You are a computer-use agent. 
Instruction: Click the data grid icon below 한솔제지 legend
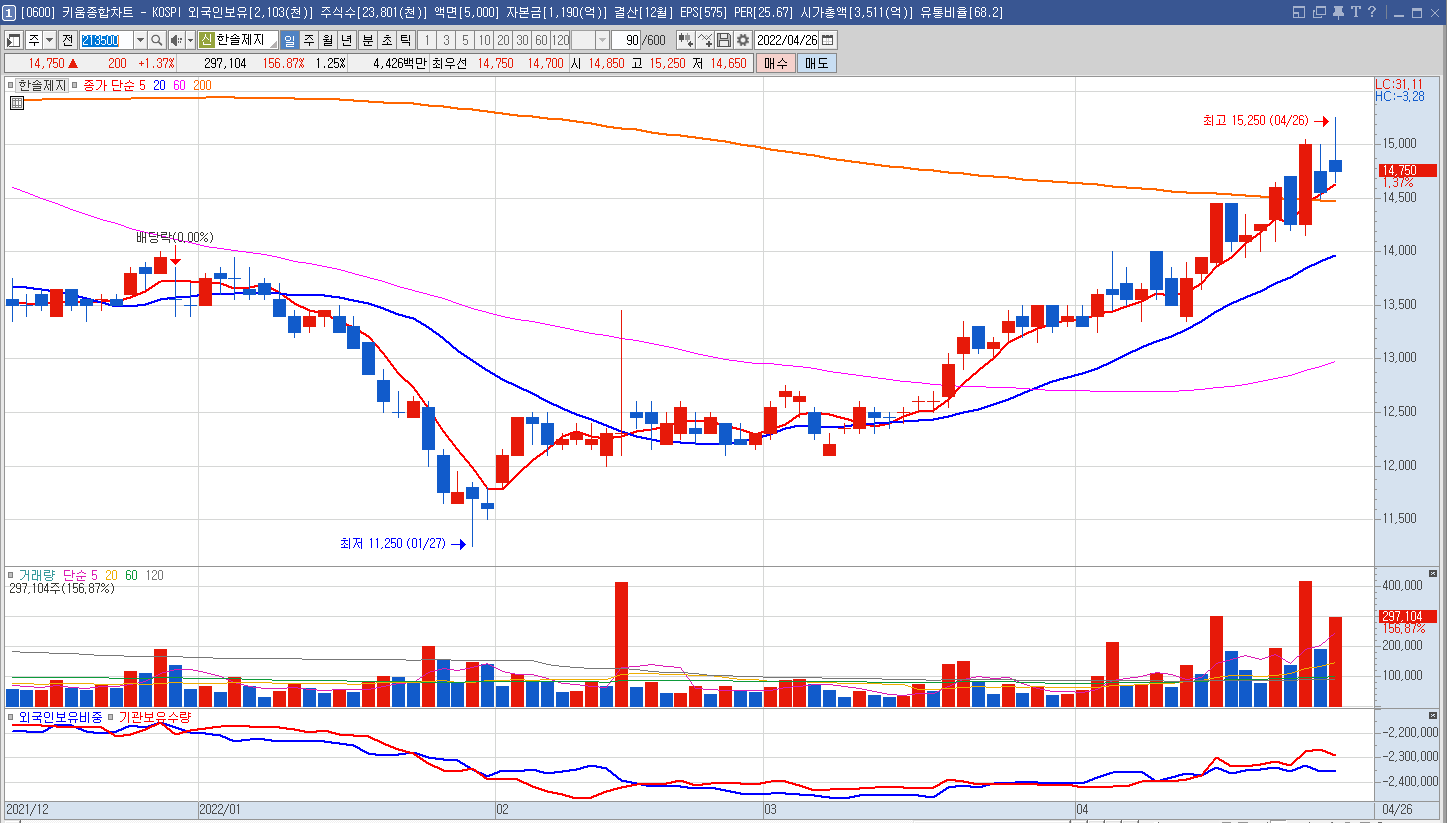(x=17, y=102)
